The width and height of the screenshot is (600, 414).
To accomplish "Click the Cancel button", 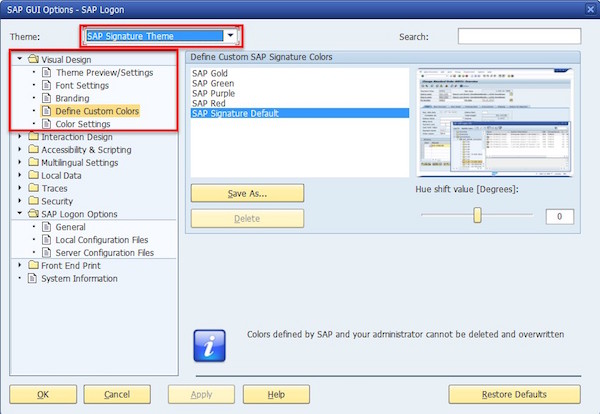I will (117, 394).
